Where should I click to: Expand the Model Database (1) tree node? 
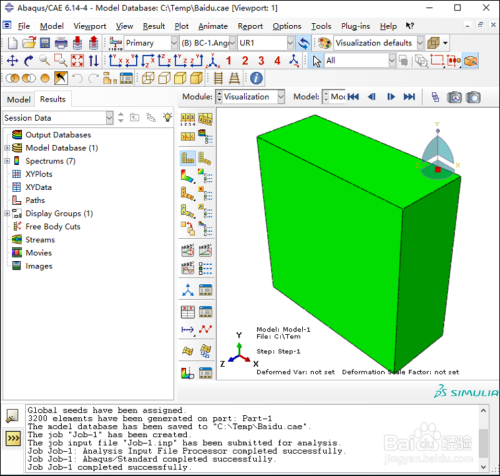pos(7,148)
